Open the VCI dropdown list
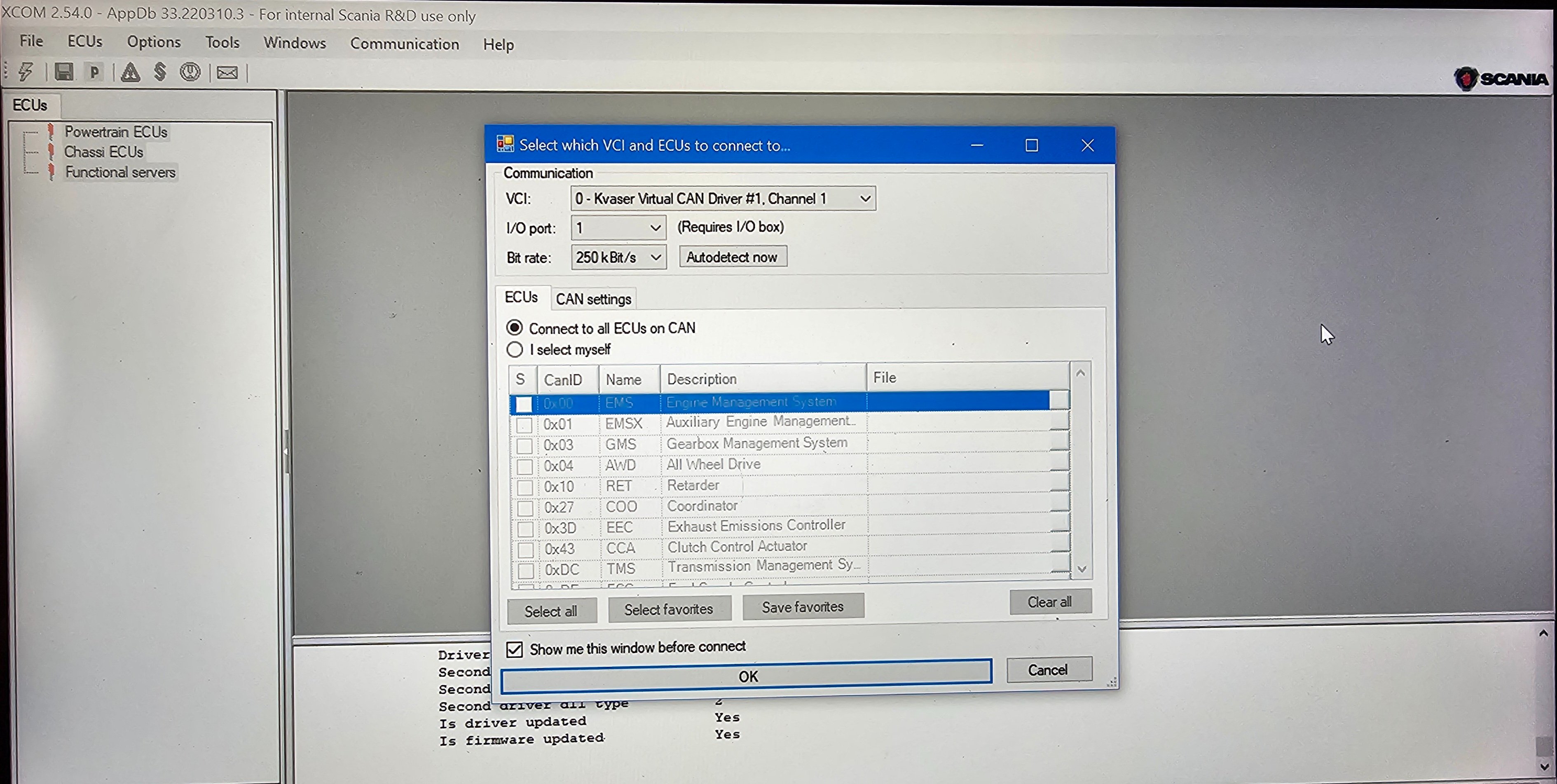Image resolution: width=1557 pixels, height=784 pixels. tap(866, 198)
